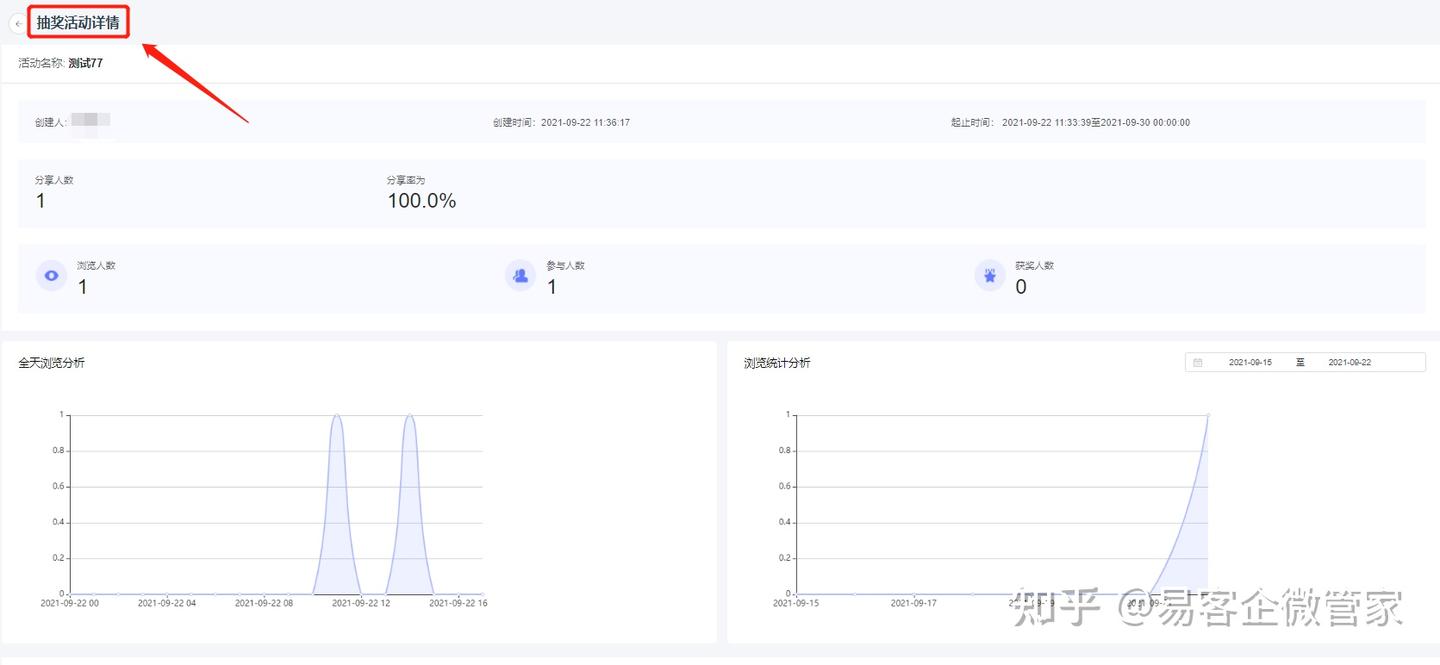Select start date 2021-09-15 field

1250,362
